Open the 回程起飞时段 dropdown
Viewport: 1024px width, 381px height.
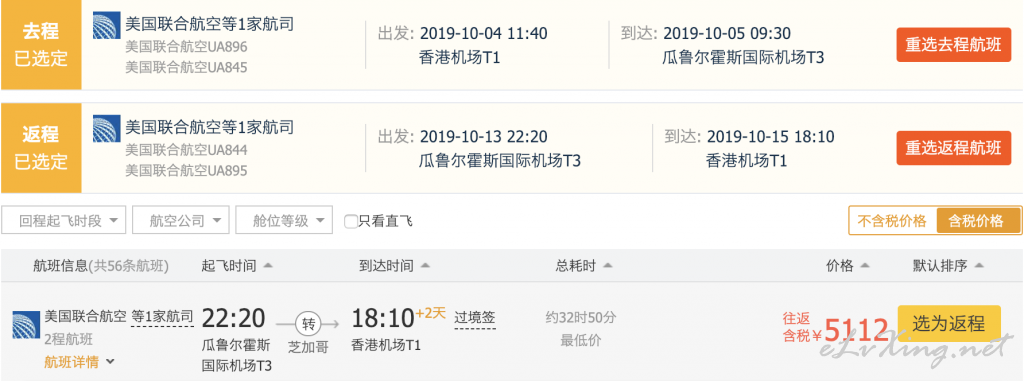[x=63, y=220]
